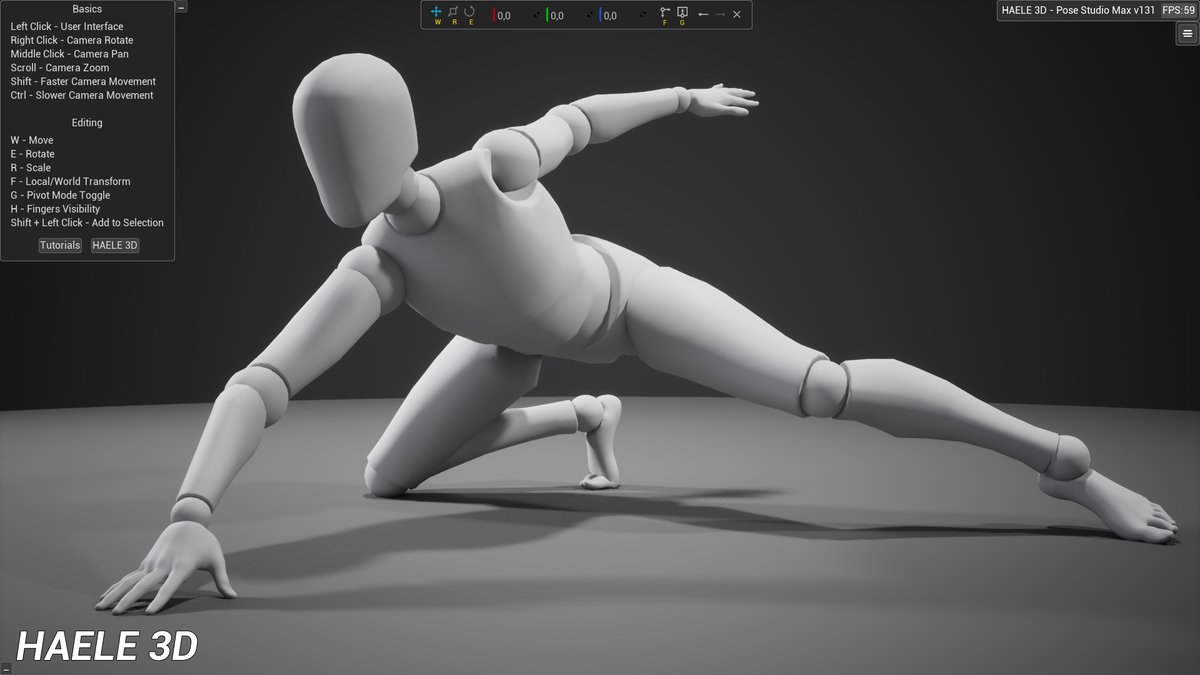Click 'Scroll - Camera Zoom' text
1200x675 pixels.
click(60, 68)
